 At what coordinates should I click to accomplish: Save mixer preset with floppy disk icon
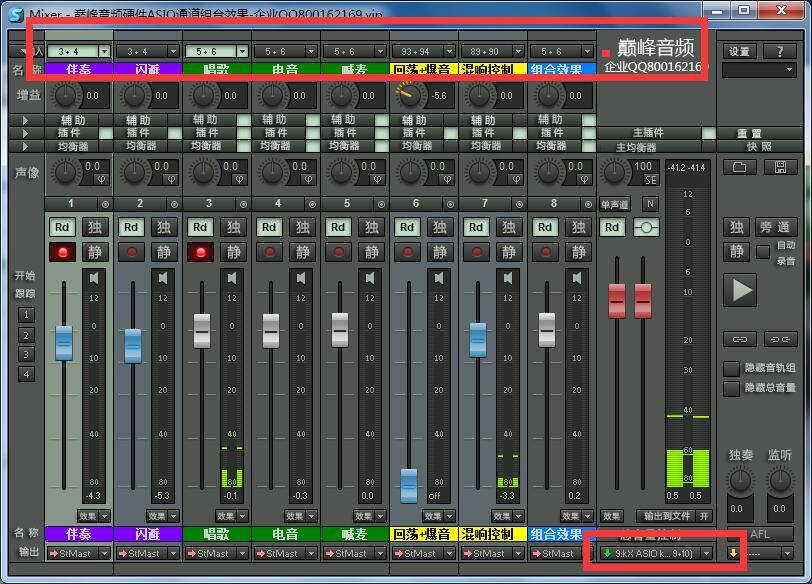coord(780,167)
